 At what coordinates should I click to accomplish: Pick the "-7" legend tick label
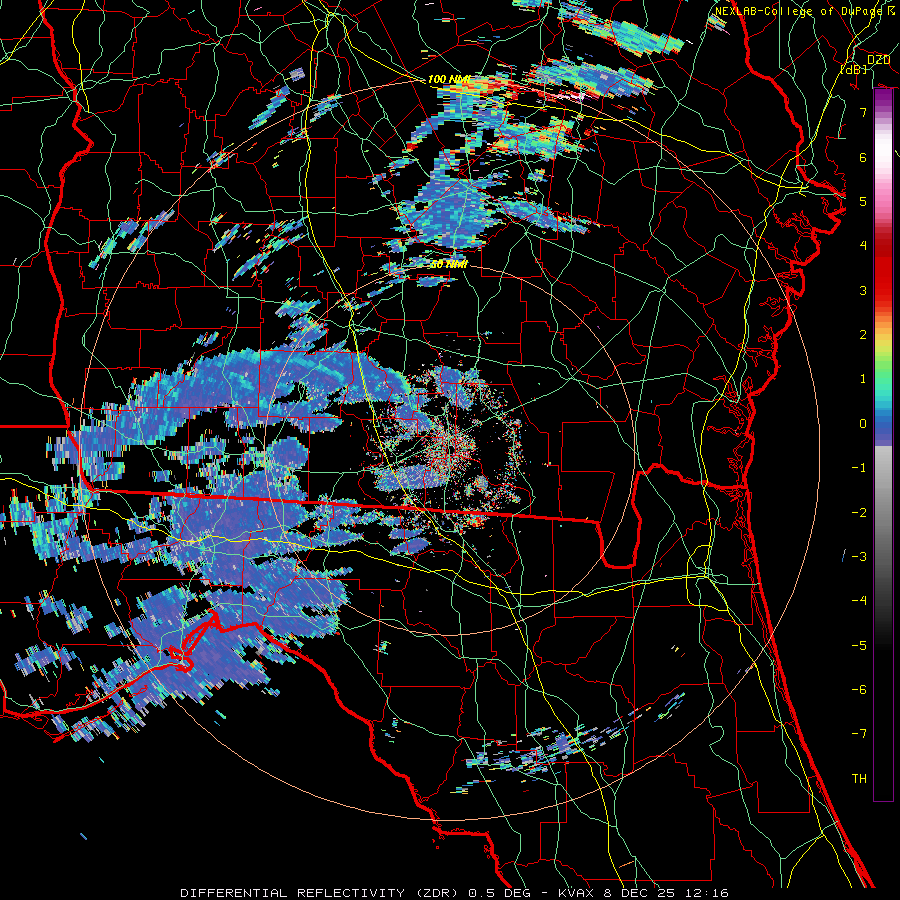tap(859, 734)
